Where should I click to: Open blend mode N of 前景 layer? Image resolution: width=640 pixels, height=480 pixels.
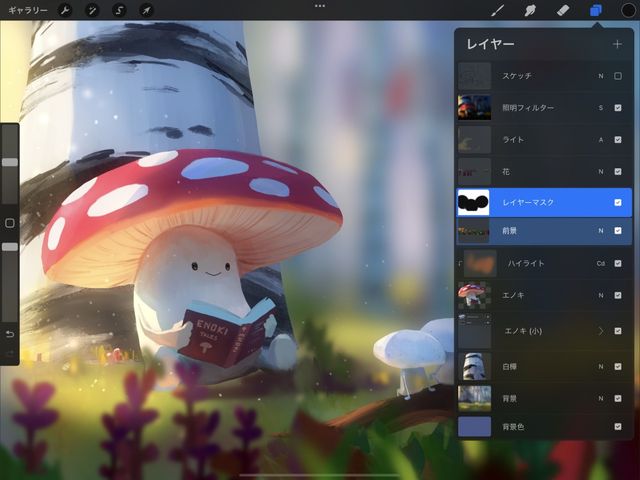pyautogui.click(x=601, y=231)
